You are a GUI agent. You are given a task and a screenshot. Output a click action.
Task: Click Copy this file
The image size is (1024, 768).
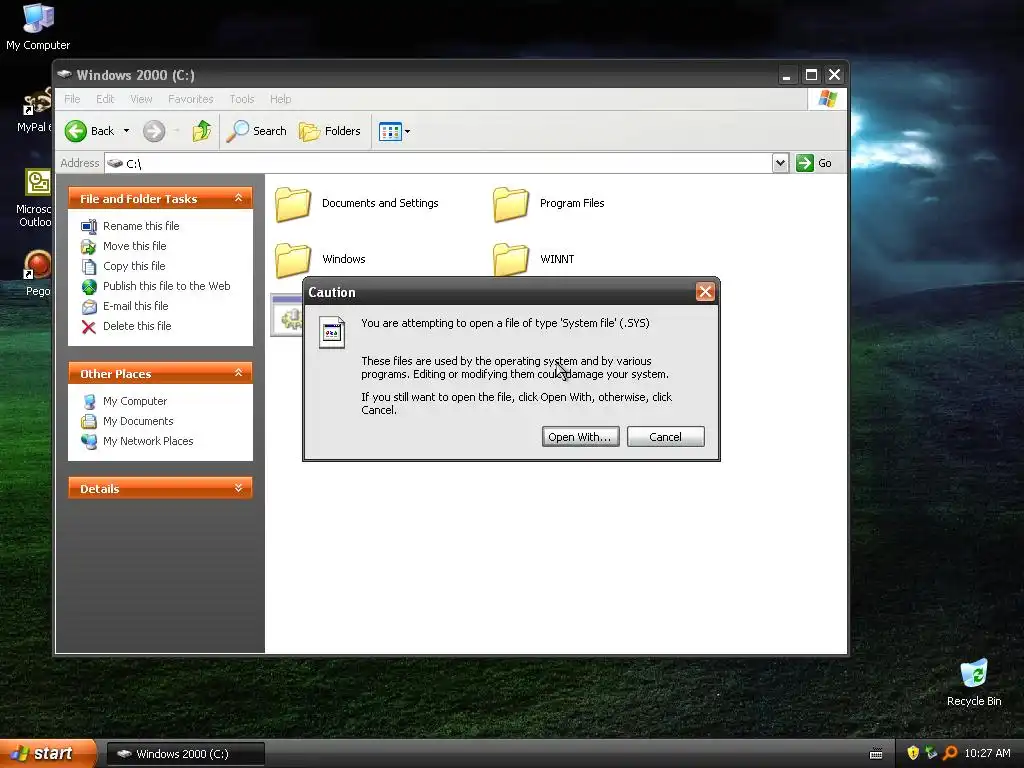(134, 266)
